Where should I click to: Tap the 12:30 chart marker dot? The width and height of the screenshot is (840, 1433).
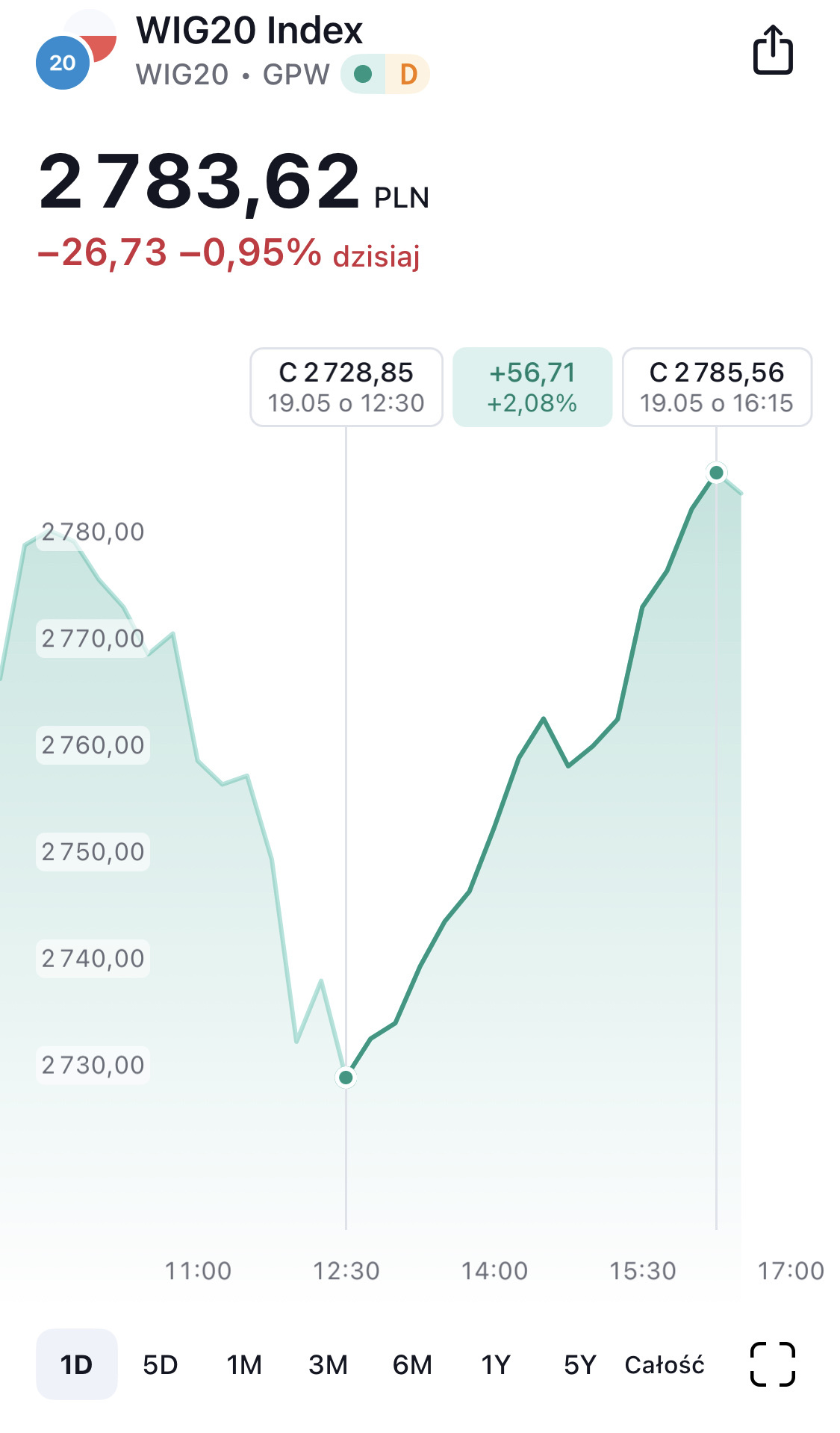coord(346,1077)
